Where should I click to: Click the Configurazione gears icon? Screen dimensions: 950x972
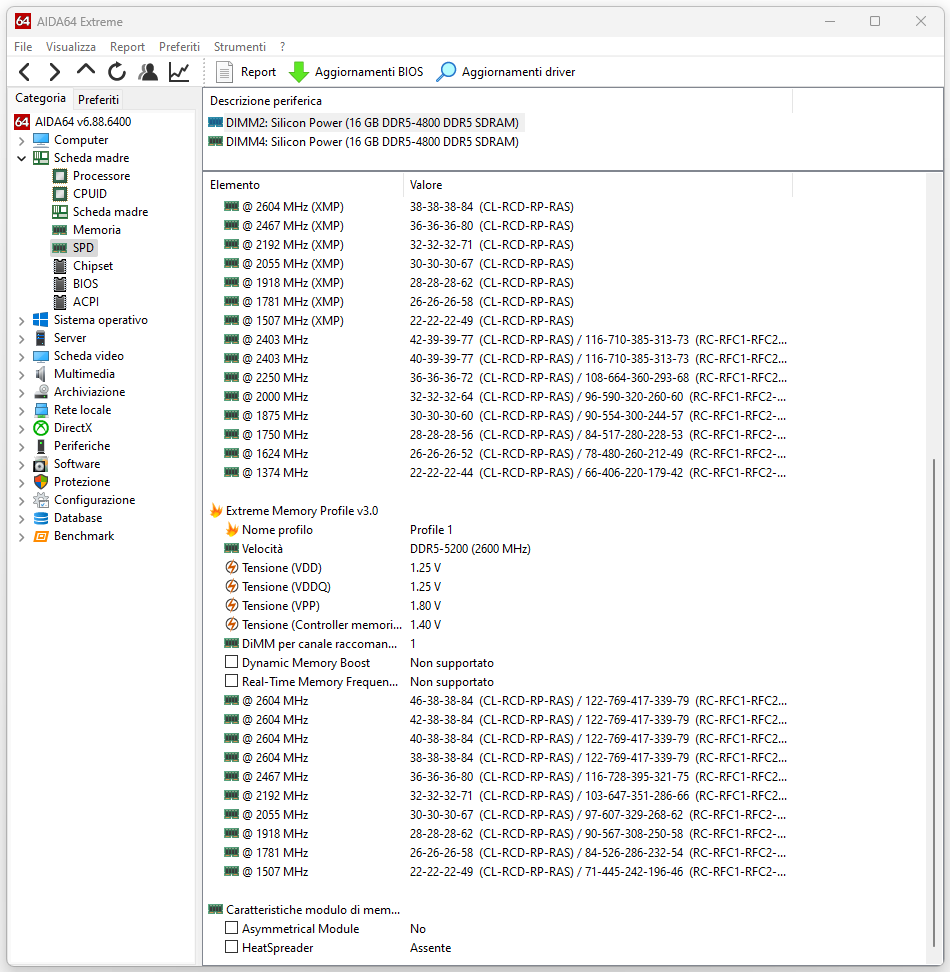(41, 500)
